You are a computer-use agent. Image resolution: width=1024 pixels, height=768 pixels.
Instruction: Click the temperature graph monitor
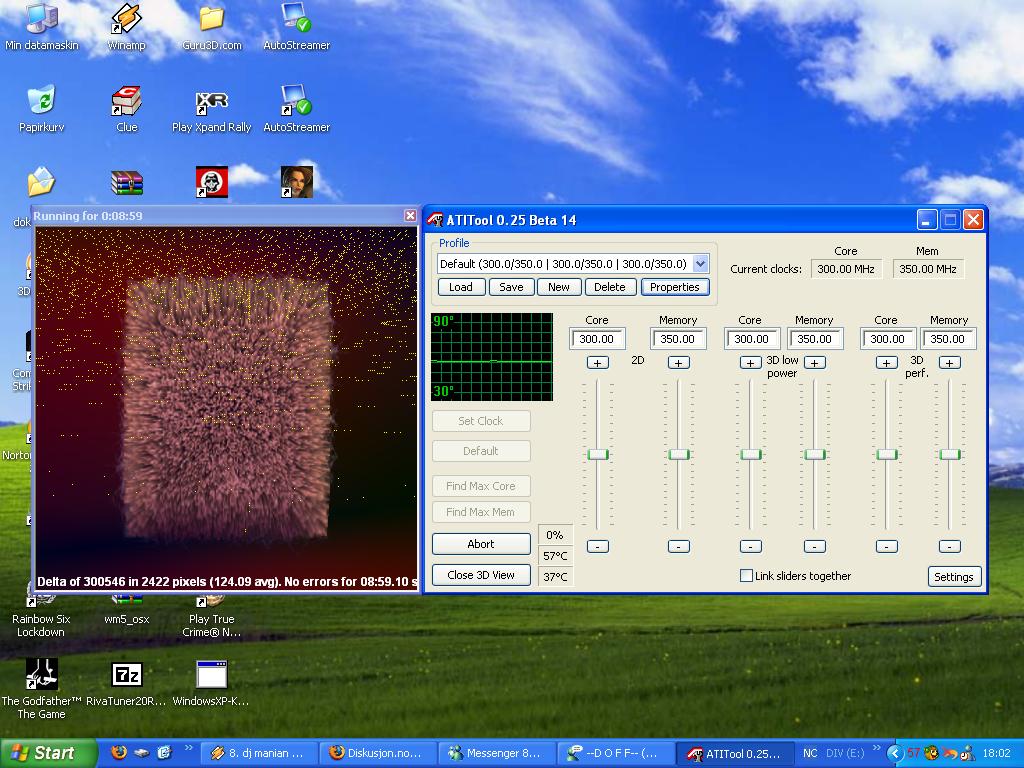(492, 357)
